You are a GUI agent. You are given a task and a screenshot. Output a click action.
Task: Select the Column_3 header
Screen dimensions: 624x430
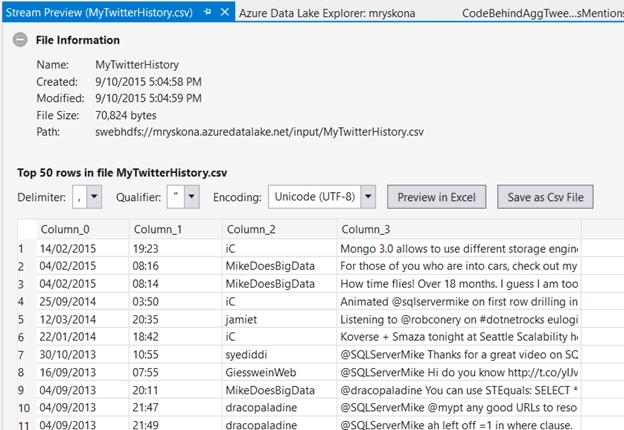click(x=459, y=229)
